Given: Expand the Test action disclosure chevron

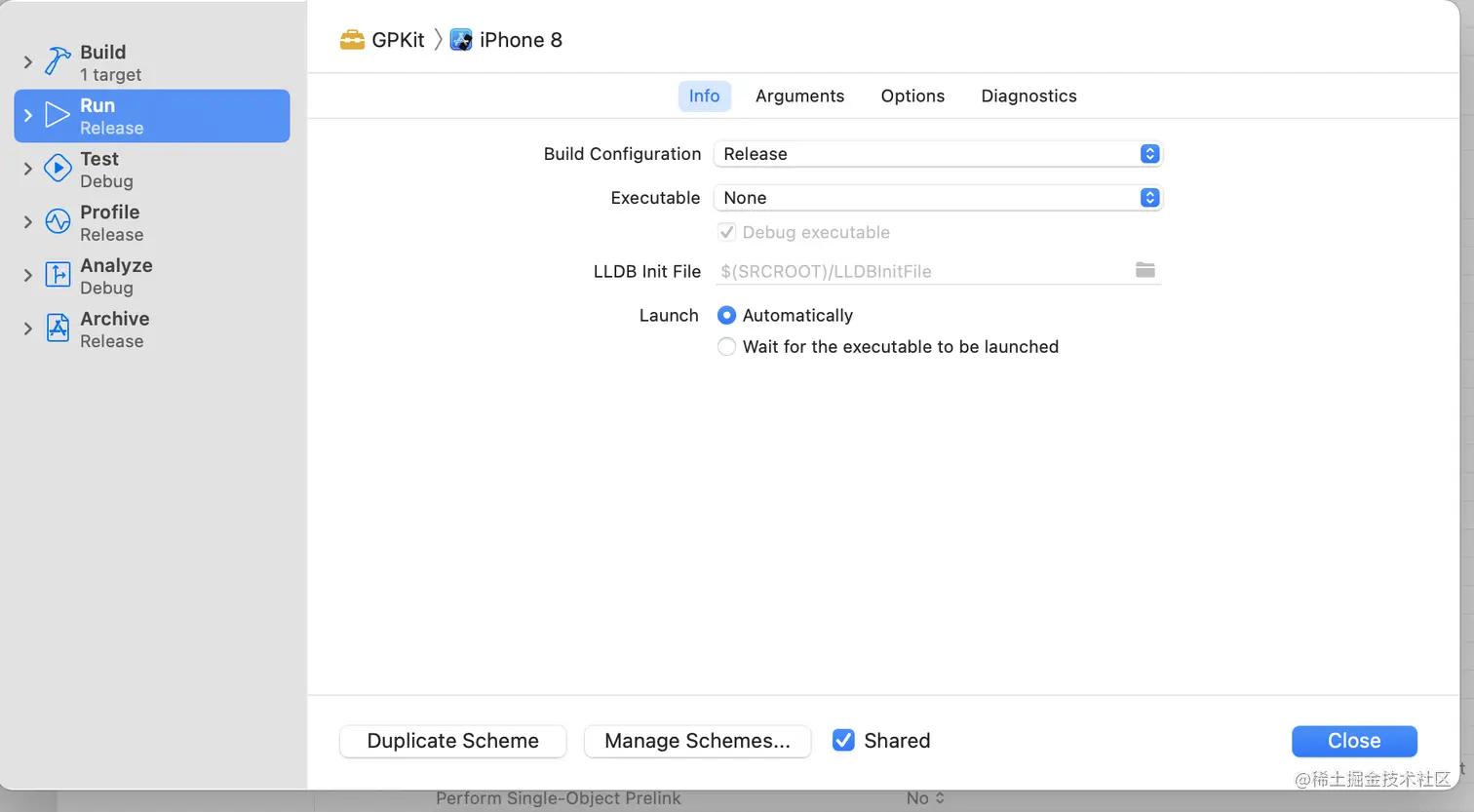Looking at the screenshot, I should point(27,169).
